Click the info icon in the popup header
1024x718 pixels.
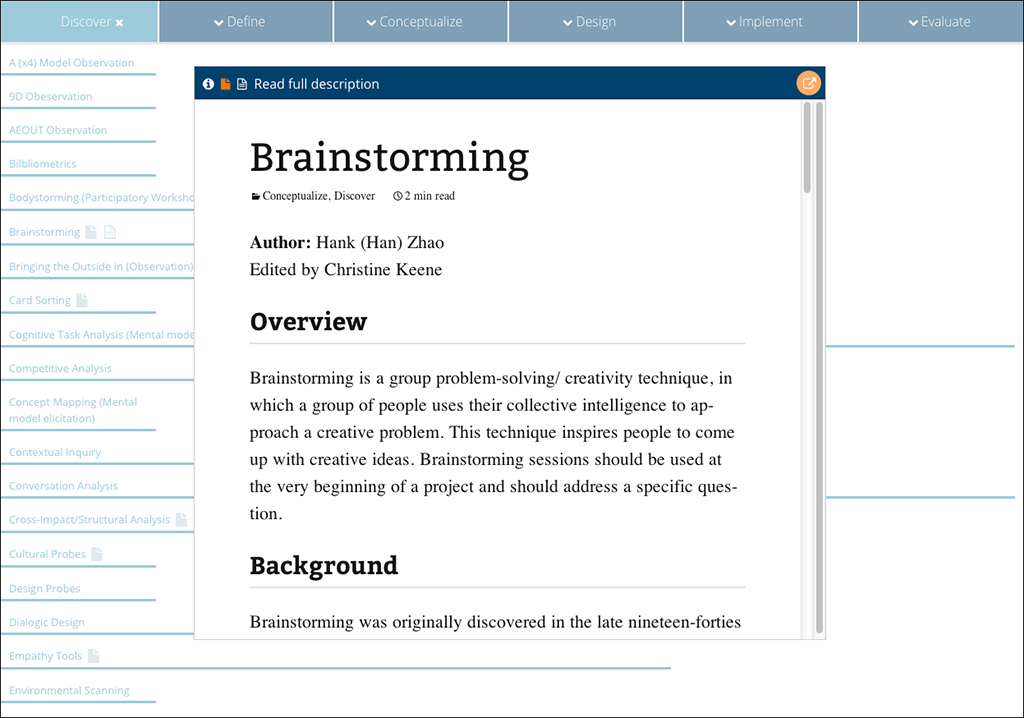click(x=208, y=84)
